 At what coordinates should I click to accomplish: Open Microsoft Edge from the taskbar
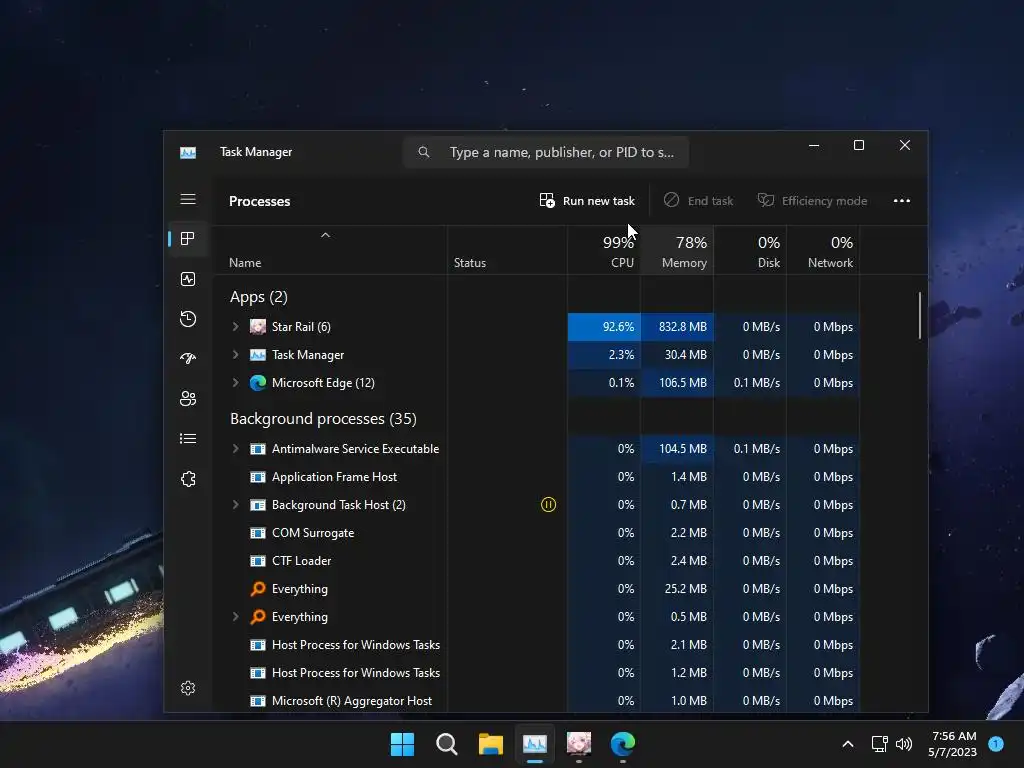click(623, 744)
